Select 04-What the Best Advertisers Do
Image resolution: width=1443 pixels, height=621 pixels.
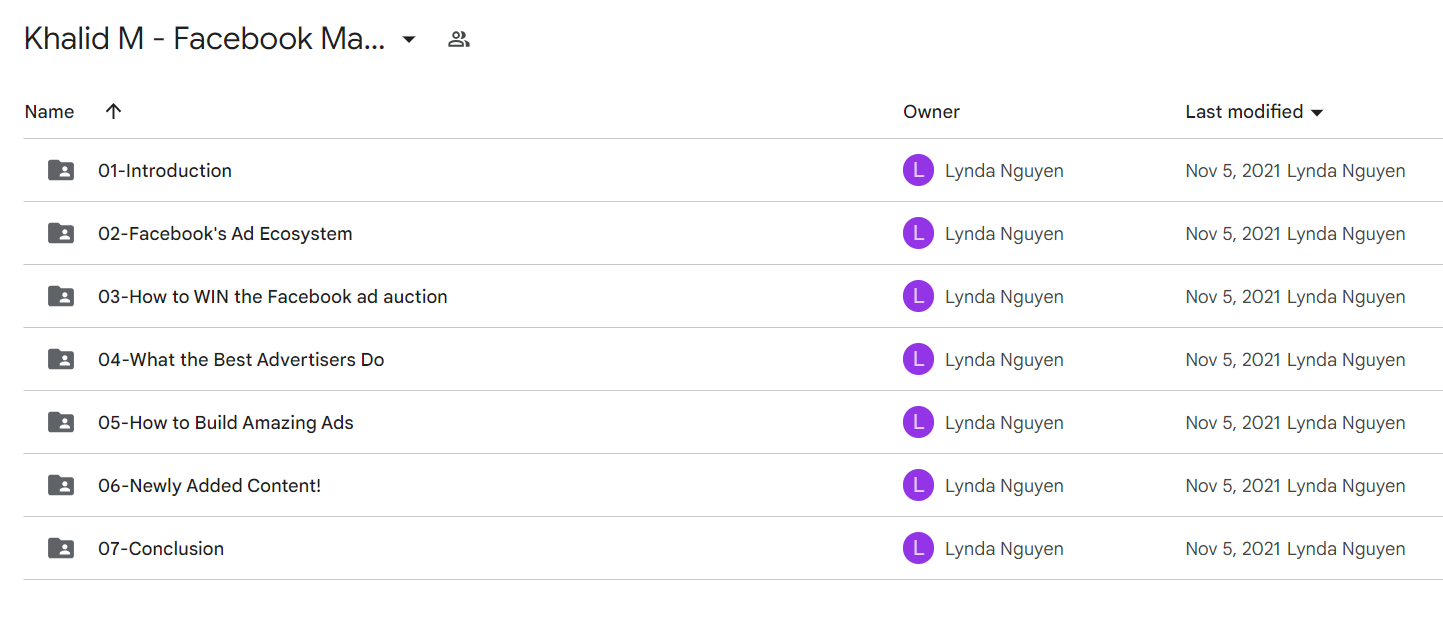[241, 360]
